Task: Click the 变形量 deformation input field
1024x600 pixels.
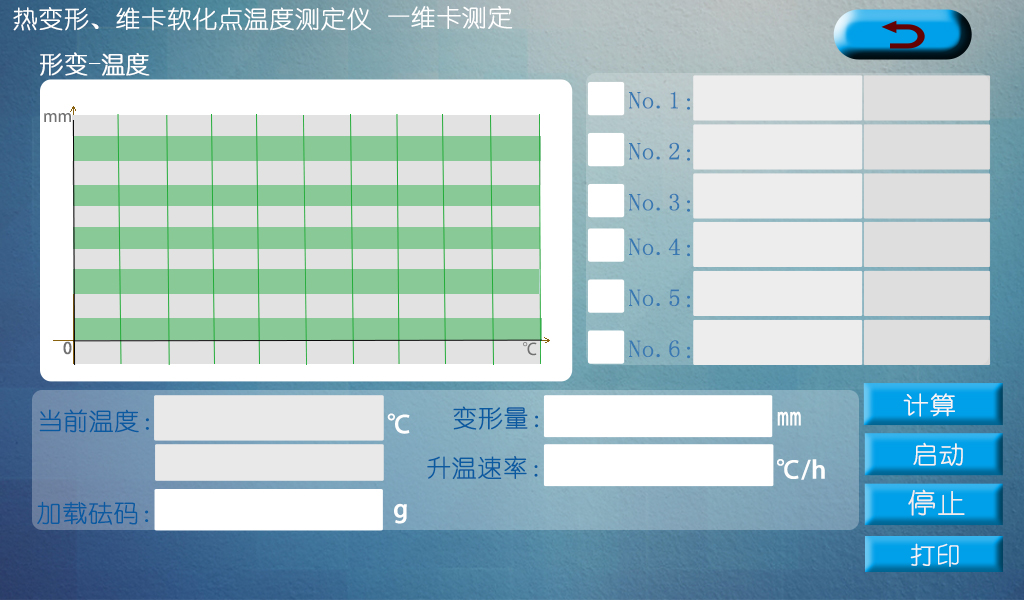Action: coord(658,416)
